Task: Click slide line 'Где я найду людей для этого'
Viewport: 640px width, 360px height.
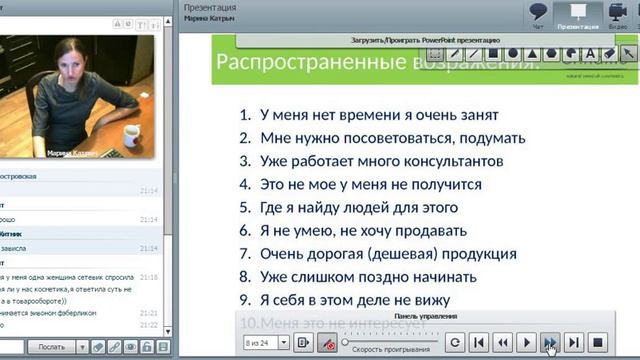Action: pyautogui.click(x=359, y=208)
